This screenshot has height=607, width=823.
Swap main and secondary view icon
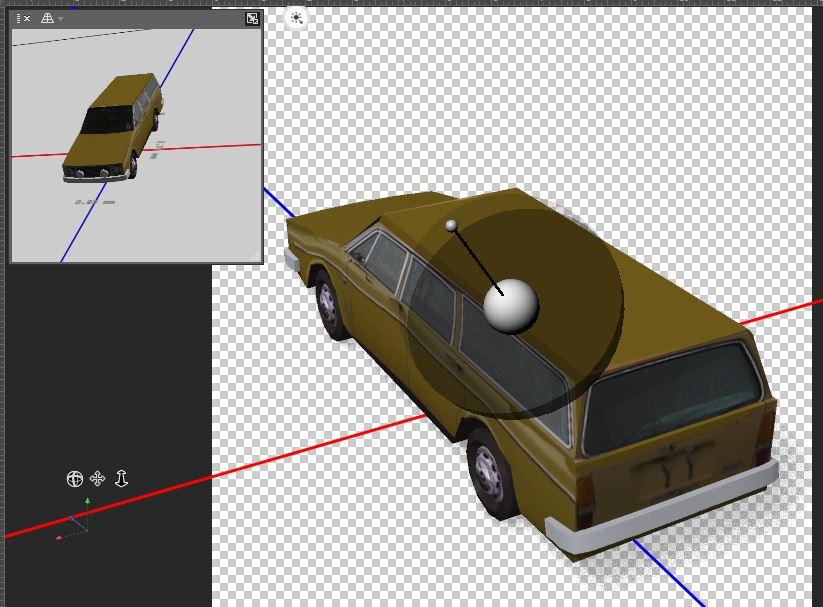tap(252, 19)
